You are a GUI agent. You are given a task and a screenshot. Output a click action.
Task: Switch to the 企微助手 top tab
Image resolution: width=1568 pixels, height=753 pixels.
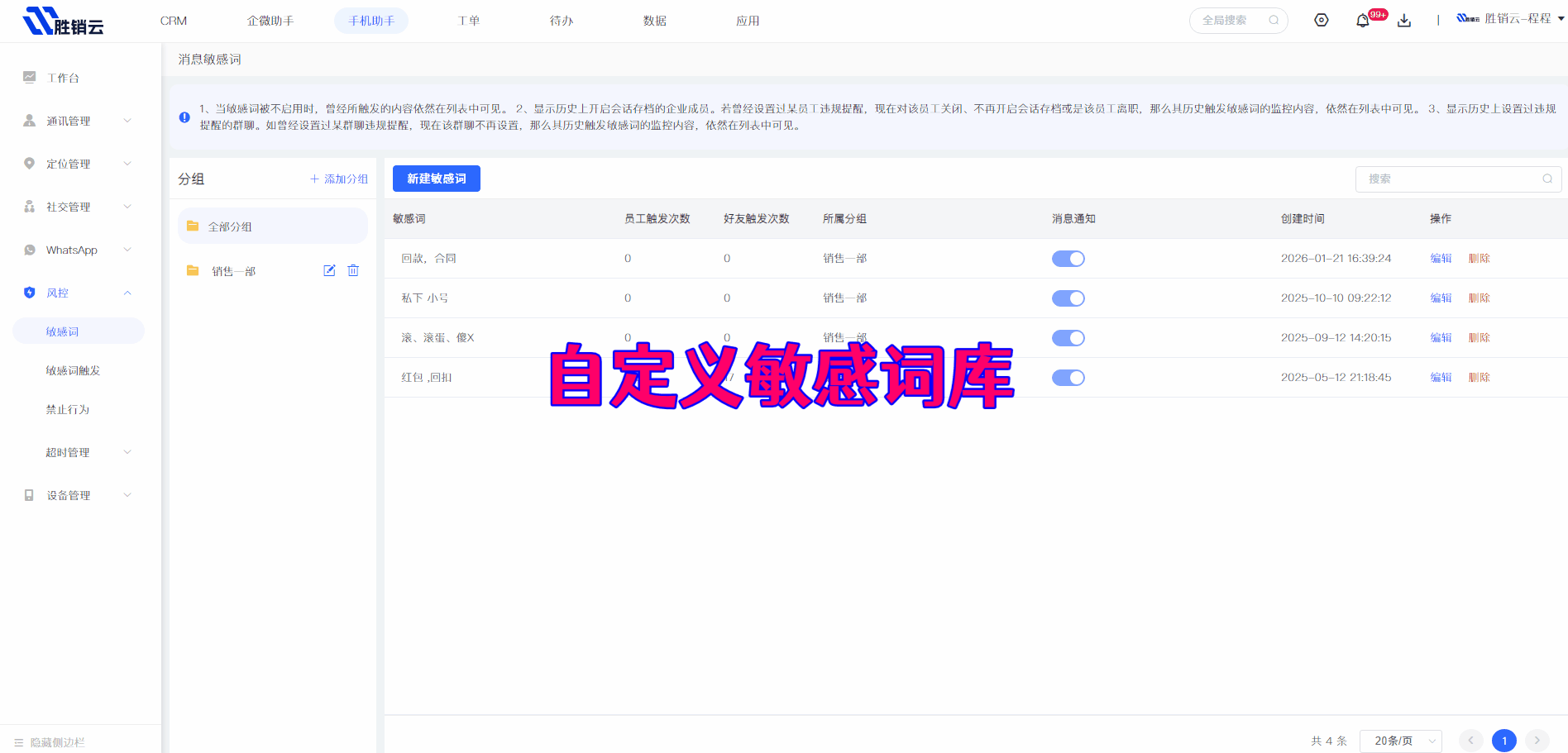pos(270,21)
